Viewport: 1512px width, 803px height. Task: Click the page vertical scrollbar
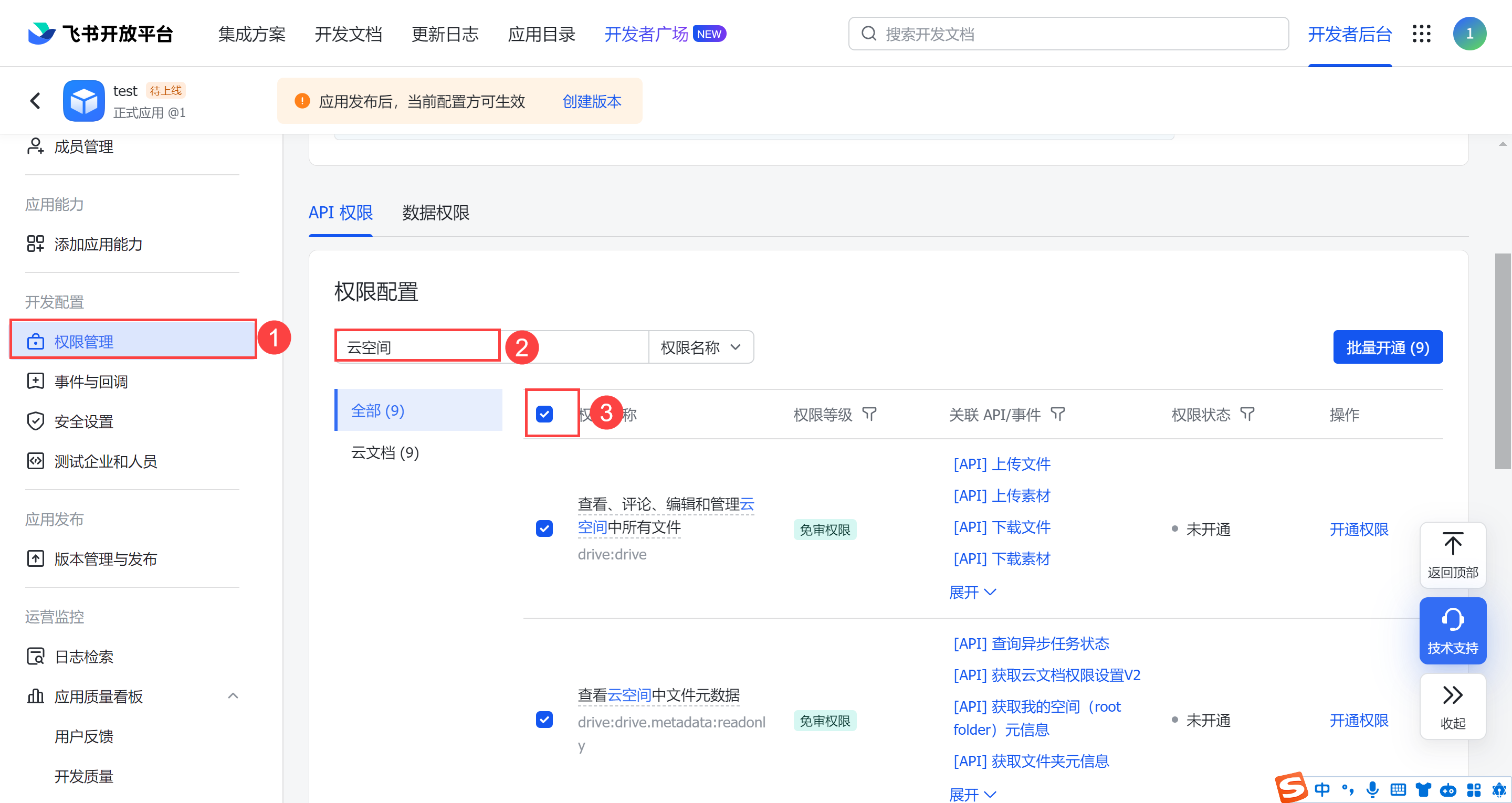pyautogui.click(x=1502, y=361)
